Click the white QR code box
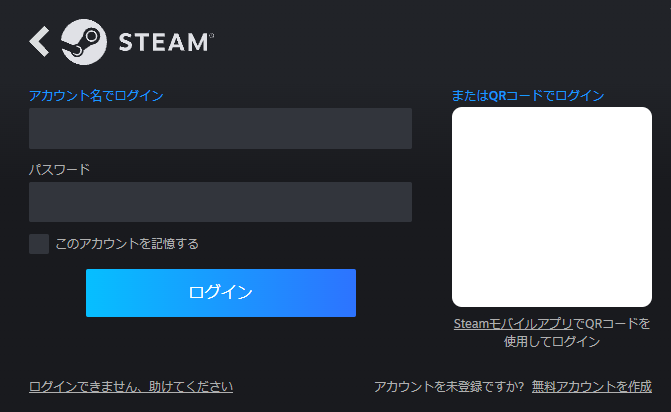 552,207
